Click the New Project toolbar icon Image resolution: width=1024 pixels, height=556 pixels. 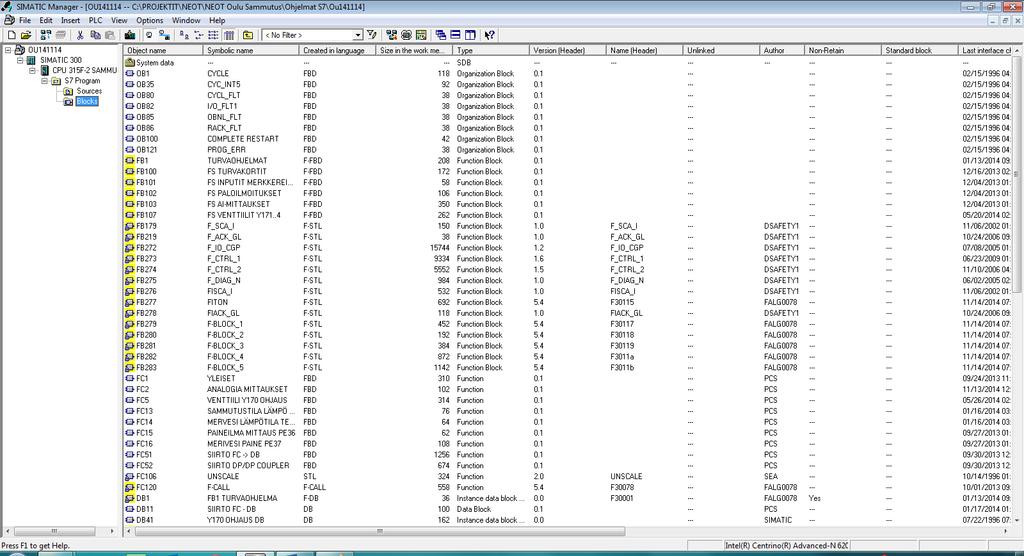click(11, 35)
